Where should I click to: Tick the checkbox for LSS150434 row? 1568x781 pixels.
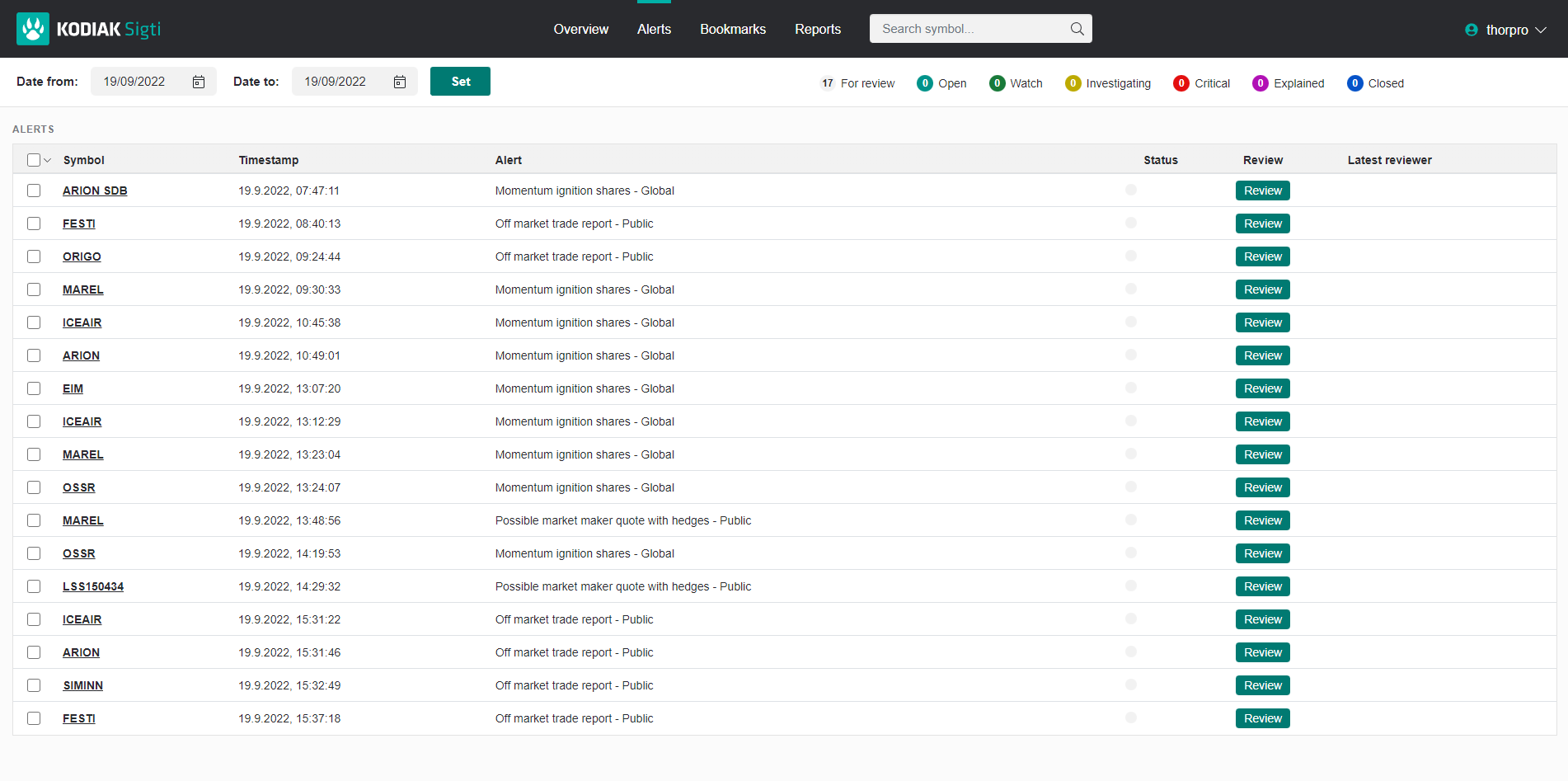[34, 586]
